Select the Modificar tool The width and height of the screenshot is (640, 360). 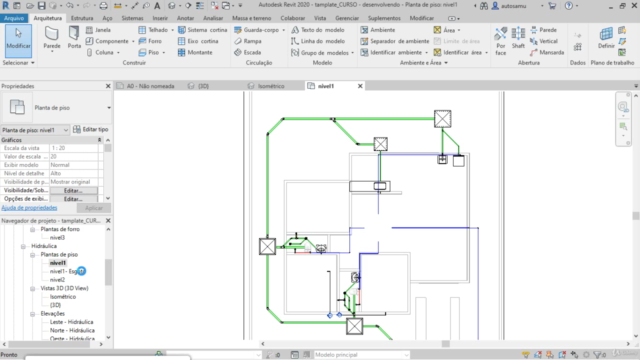(x=18, y=41)
